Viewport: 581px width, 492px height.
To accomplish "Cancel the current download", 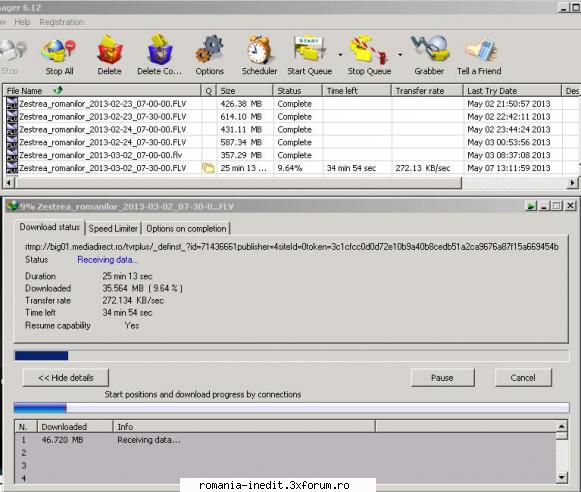I will click(523, 378).
